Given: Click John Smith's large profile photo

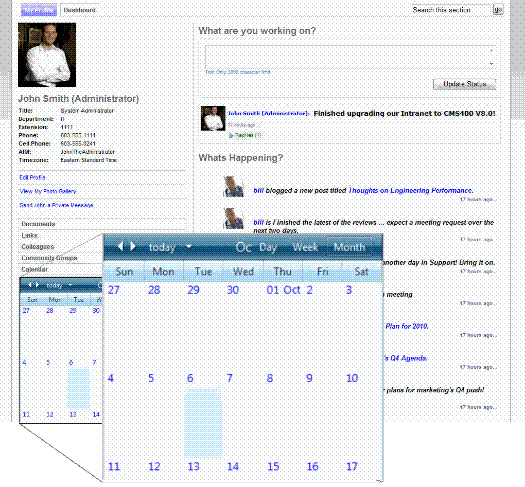Looking at the screenshot, I should point(47,55).
